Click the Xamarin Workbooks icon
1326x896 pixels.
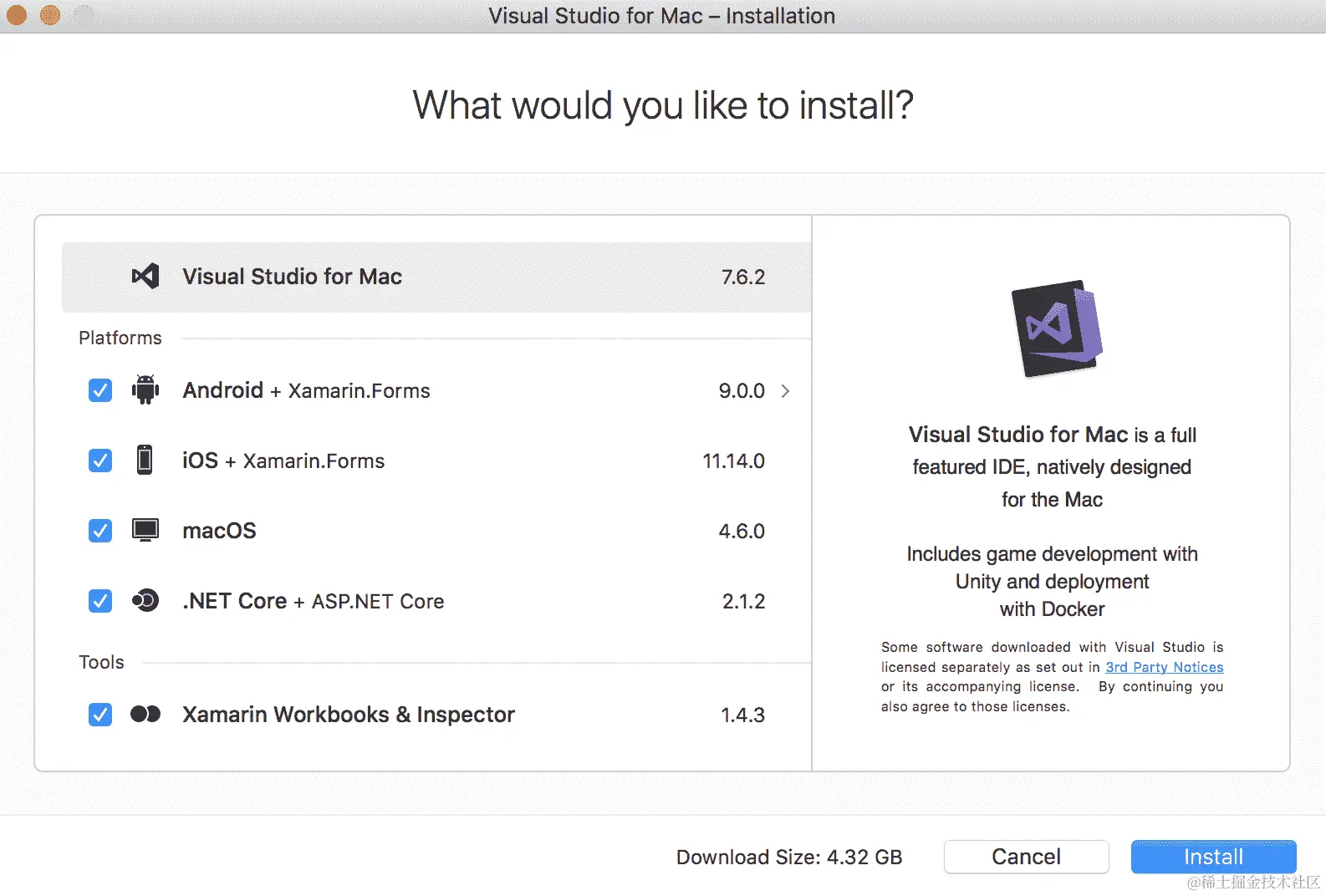click(x=145, y=714)
